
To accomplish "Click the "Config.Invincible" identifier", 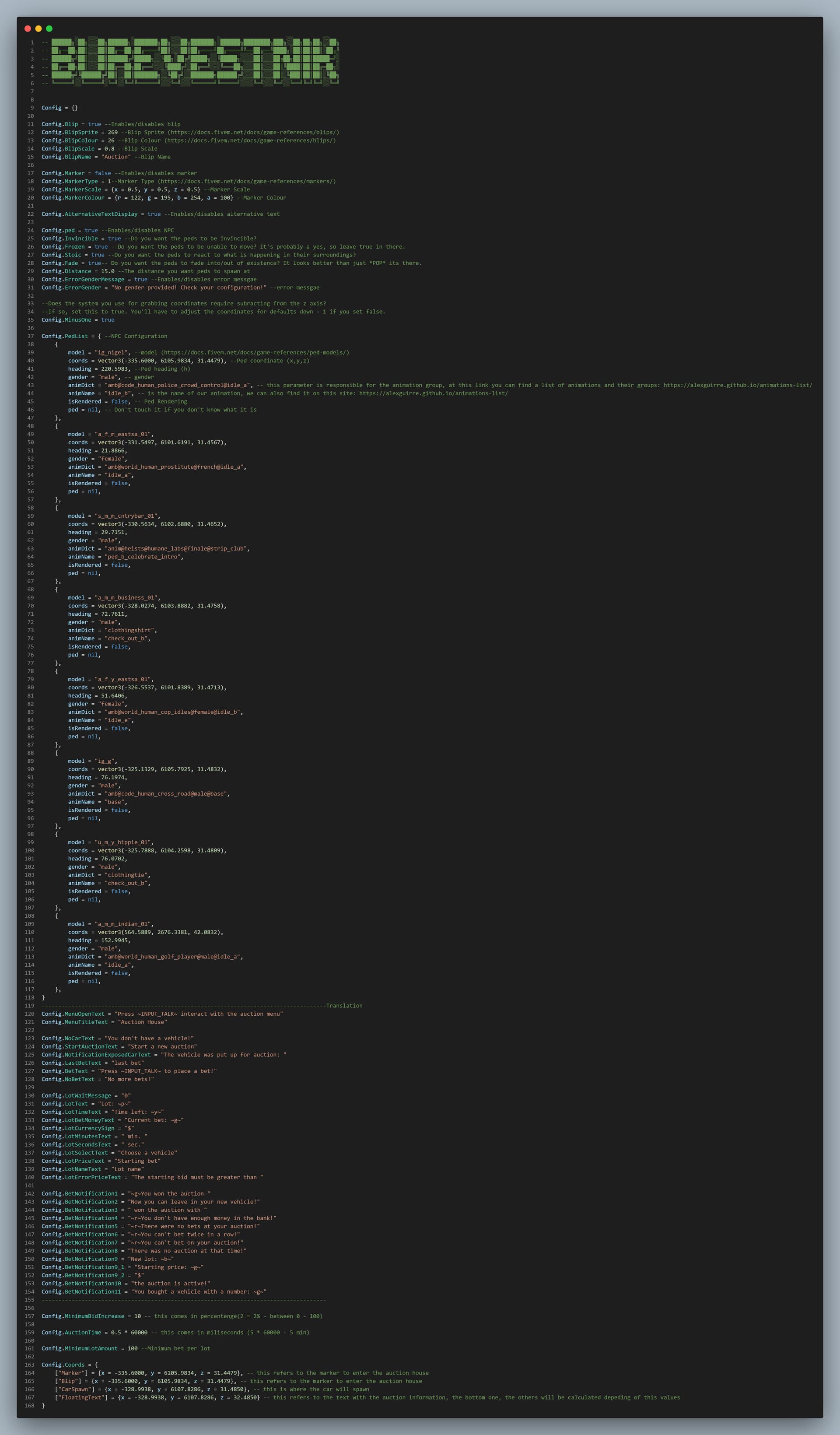I will coord(70,239).
